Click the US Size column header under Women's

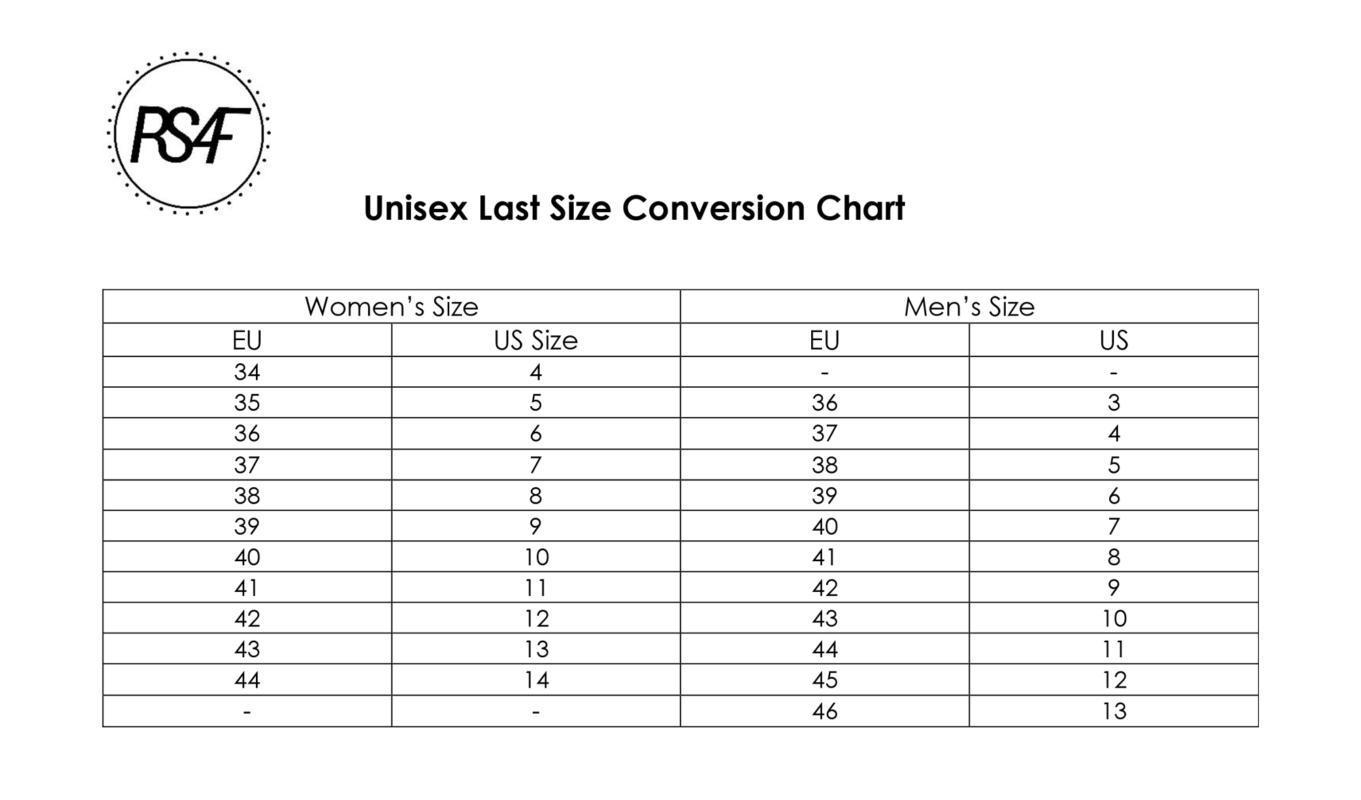[x=536, y=340]
